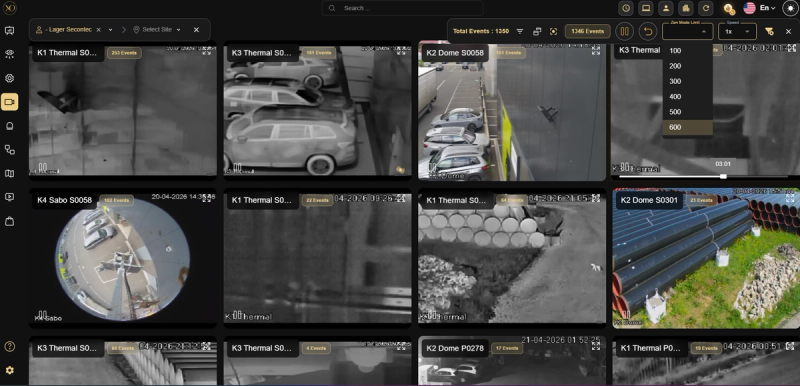The height and width of the screenshot is (386, 800).
Task: Open the K4 Sabo S0058 fisheye camera thumbnail
Action: [x=122, y=259]
